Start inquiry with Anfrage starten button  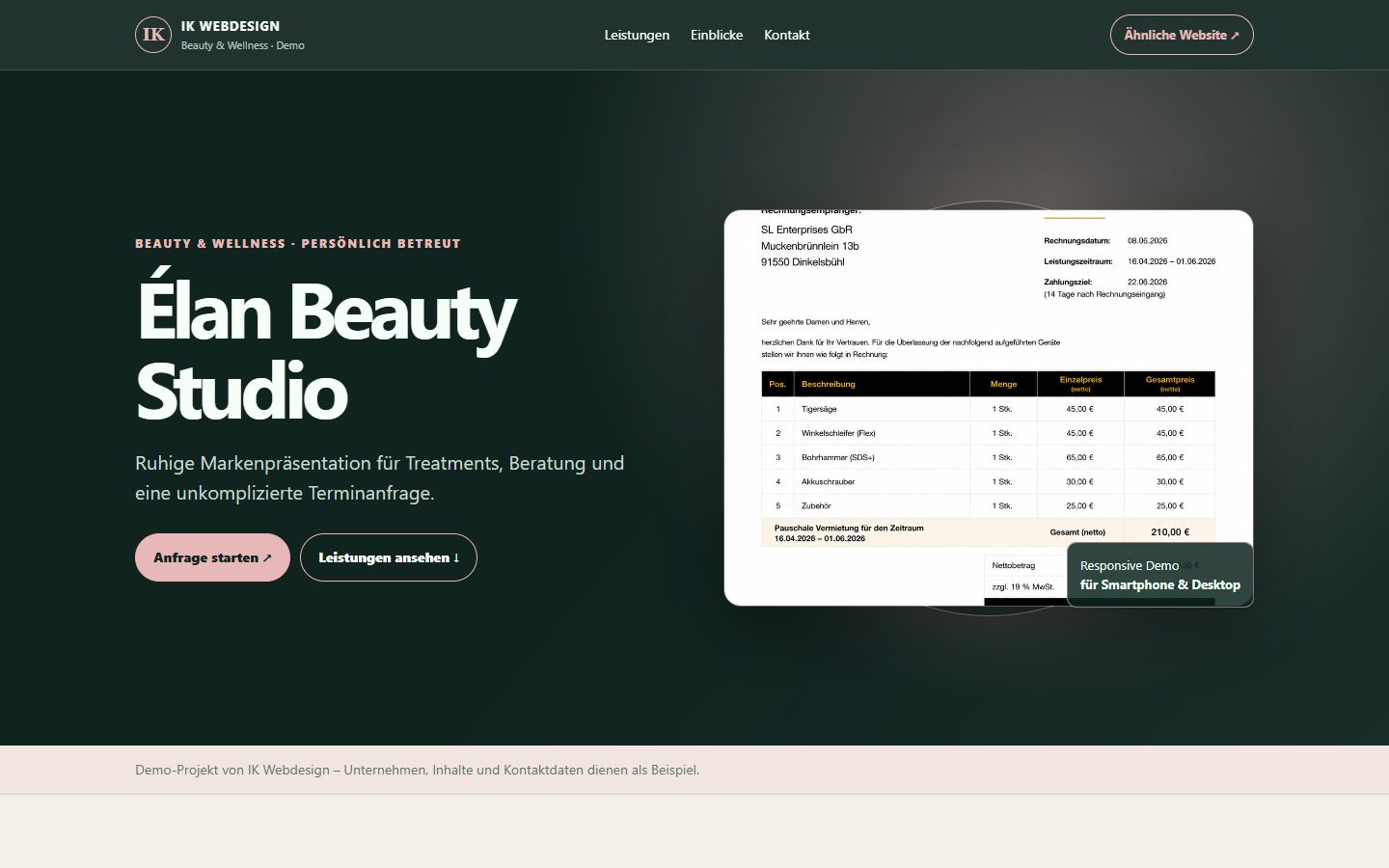click(x=212, y=557)
